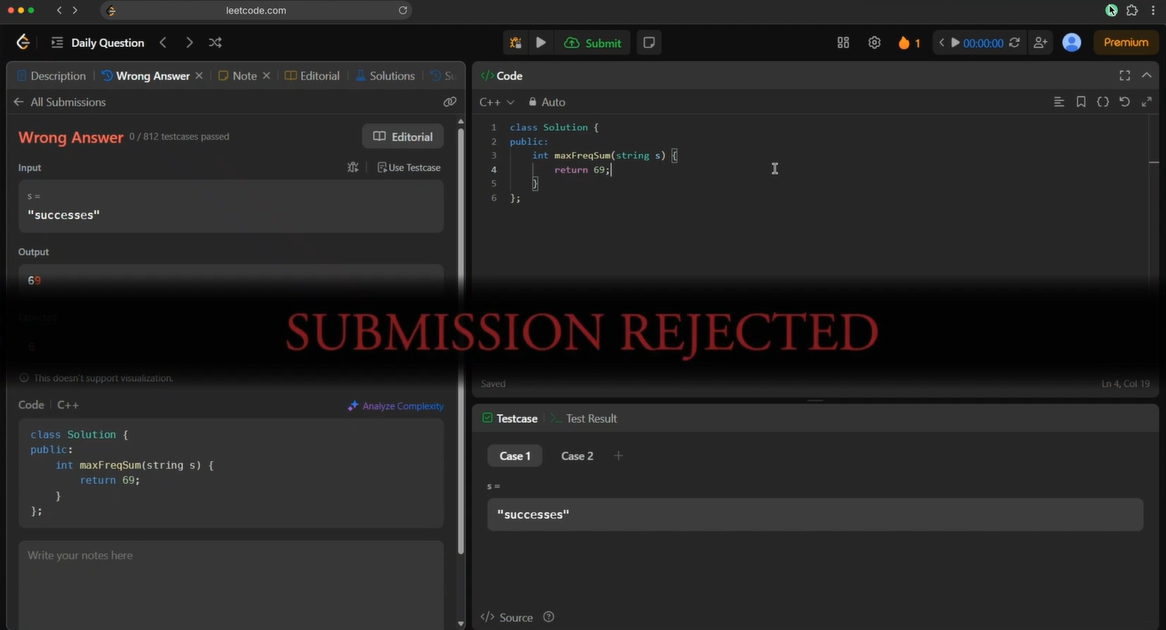The image size is (1166, 630).
Task: Start the timer at 00:00:00
Action: 956,43
